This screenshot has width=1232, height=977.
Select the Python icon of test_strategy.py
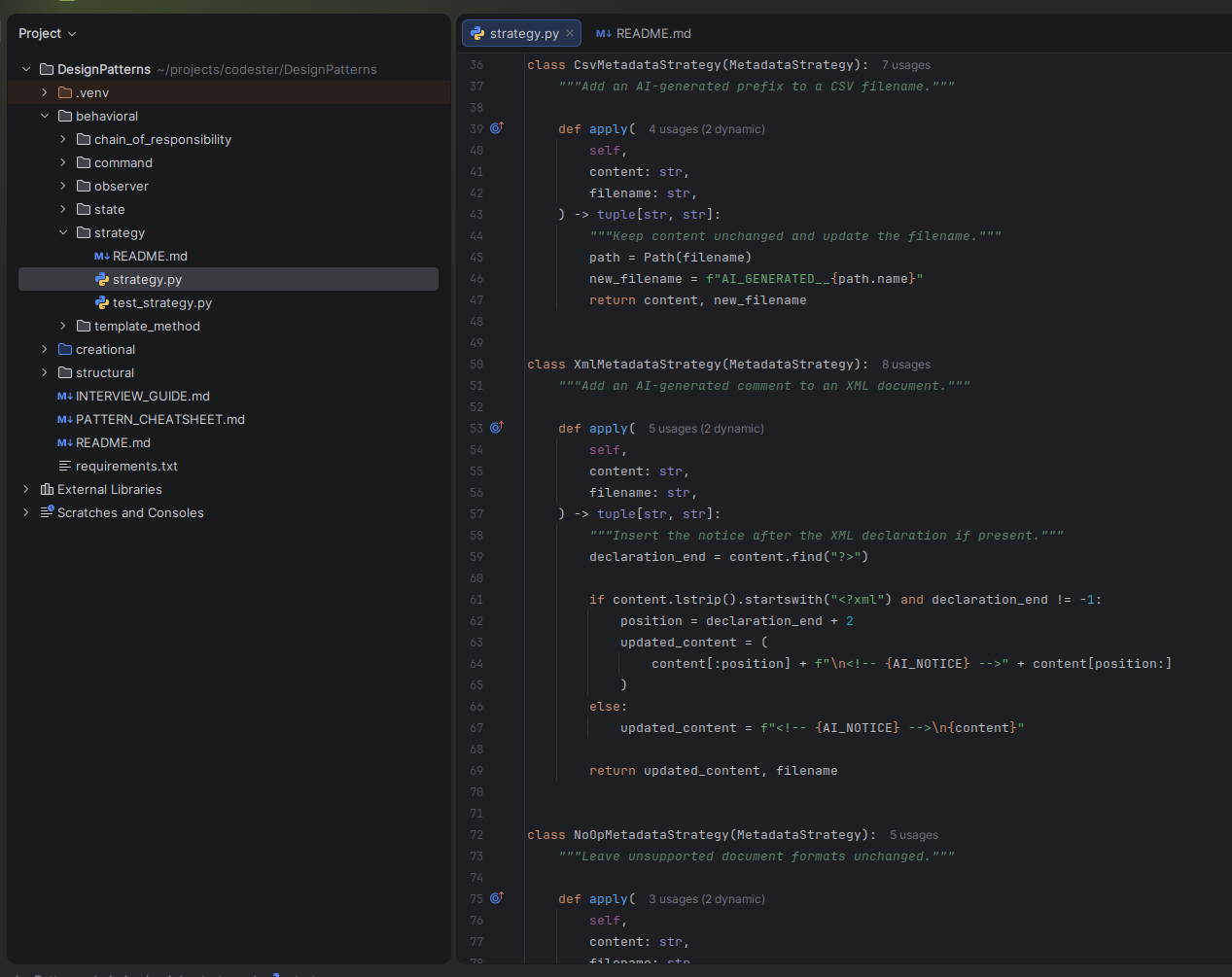pos(102,302)
